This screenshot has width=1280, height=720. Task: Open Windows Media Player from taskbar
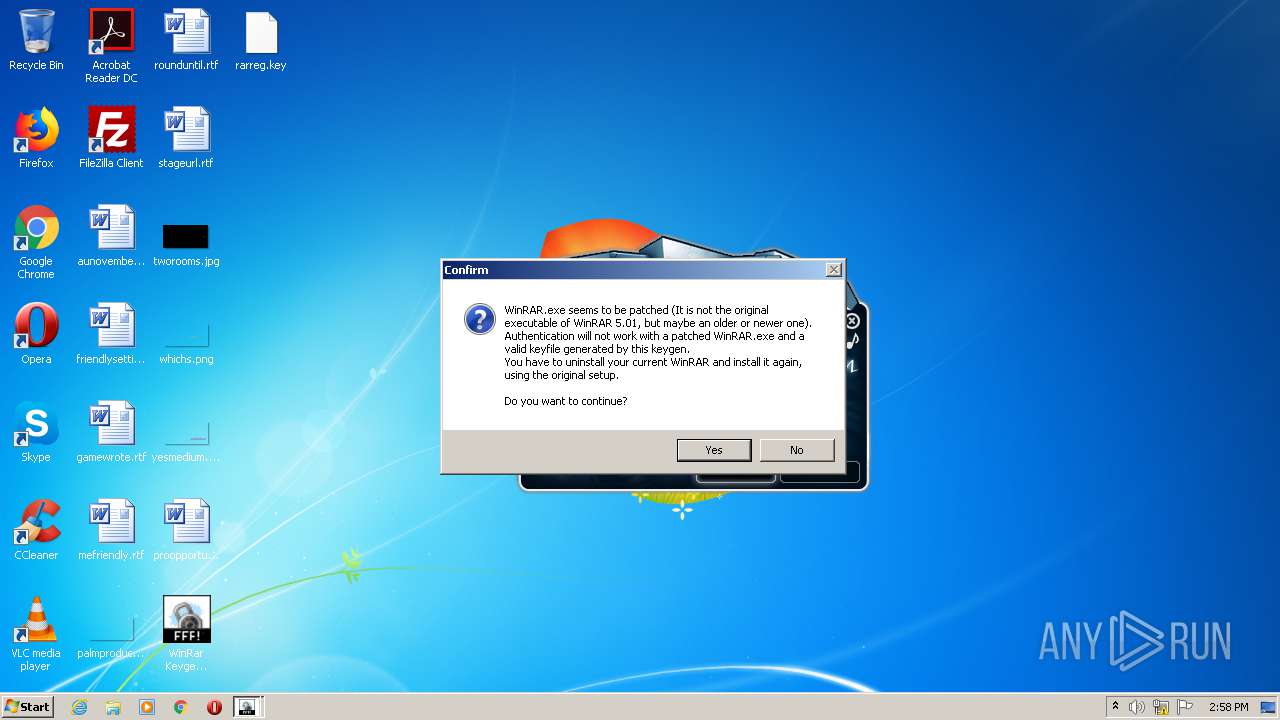click(147, 707)
